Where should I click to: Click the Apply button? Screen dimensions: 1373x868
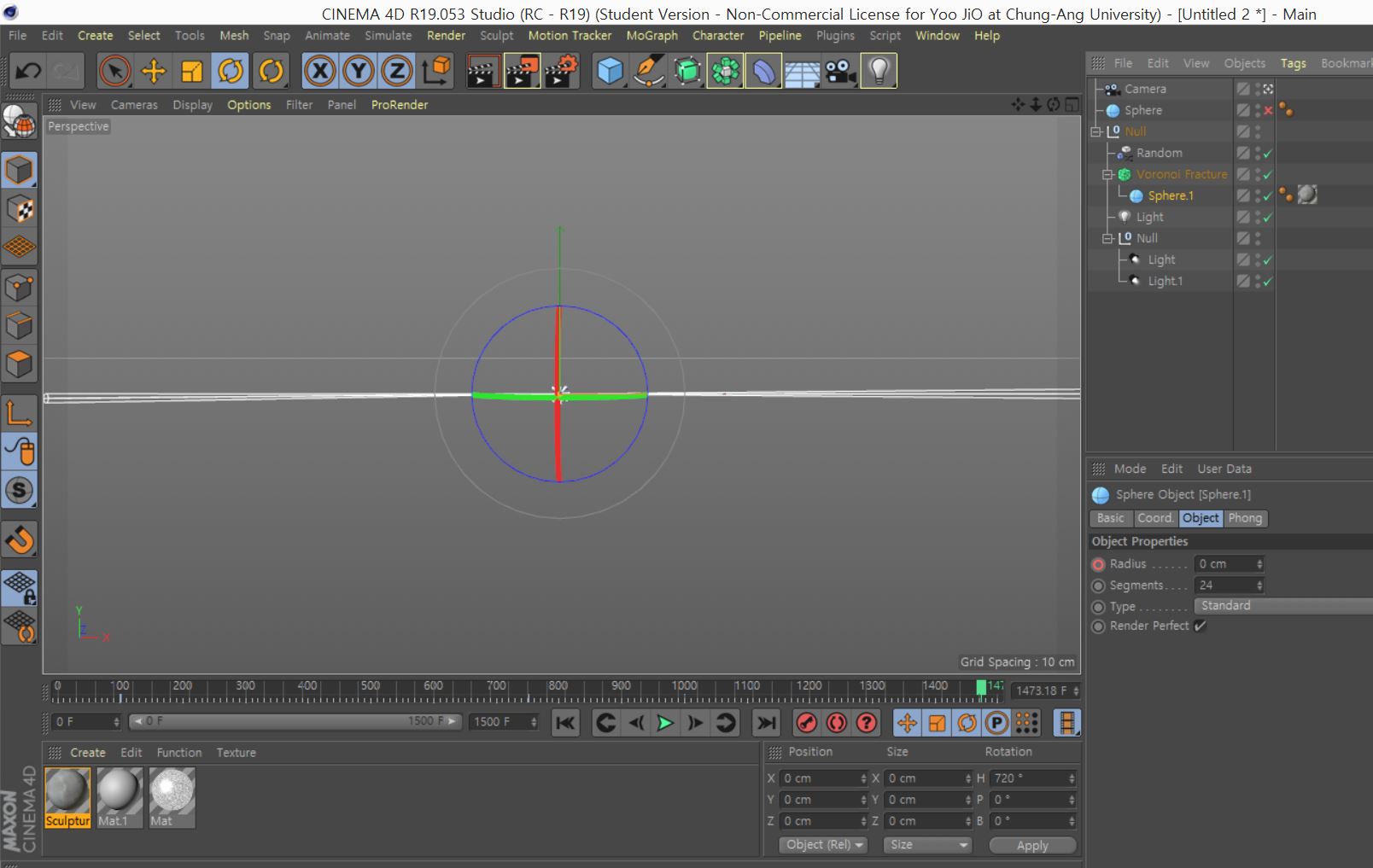(1032, 845)
